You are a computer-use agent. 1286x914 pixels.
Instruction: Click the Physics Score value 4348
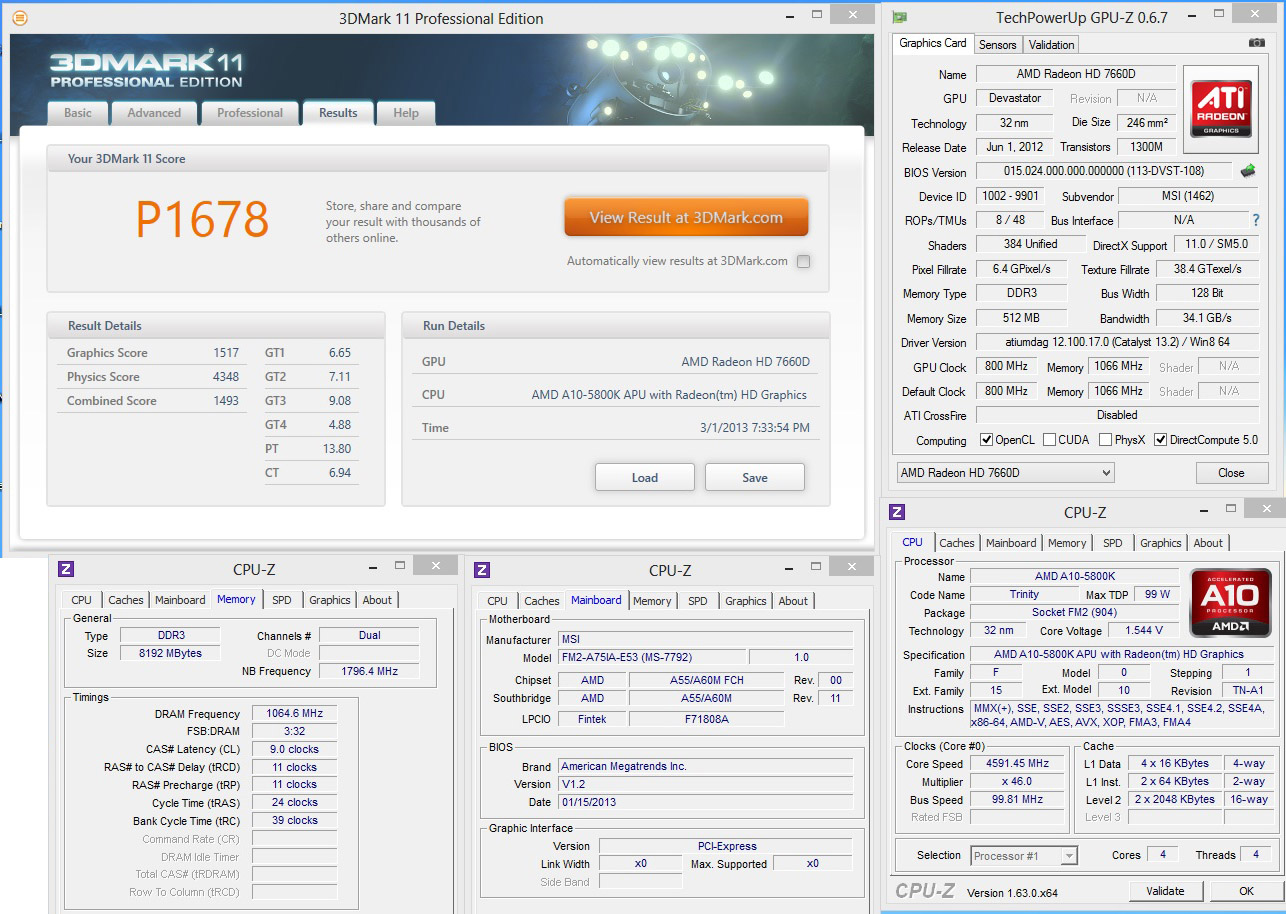coord(226,377)
